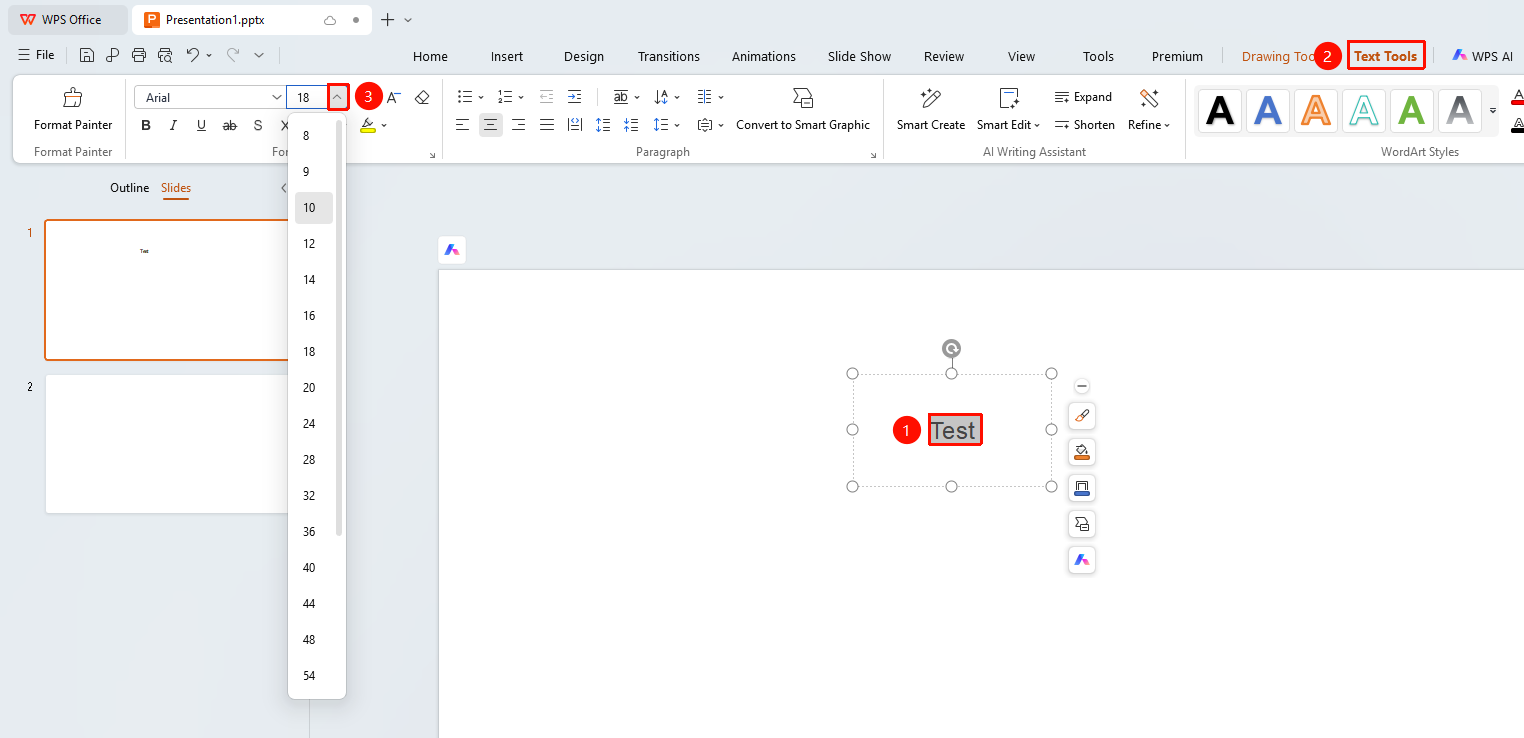Click the Shorten text AI button
Image resolution: width=1524 pixels, height=738 pixels.
(1085, 125)
